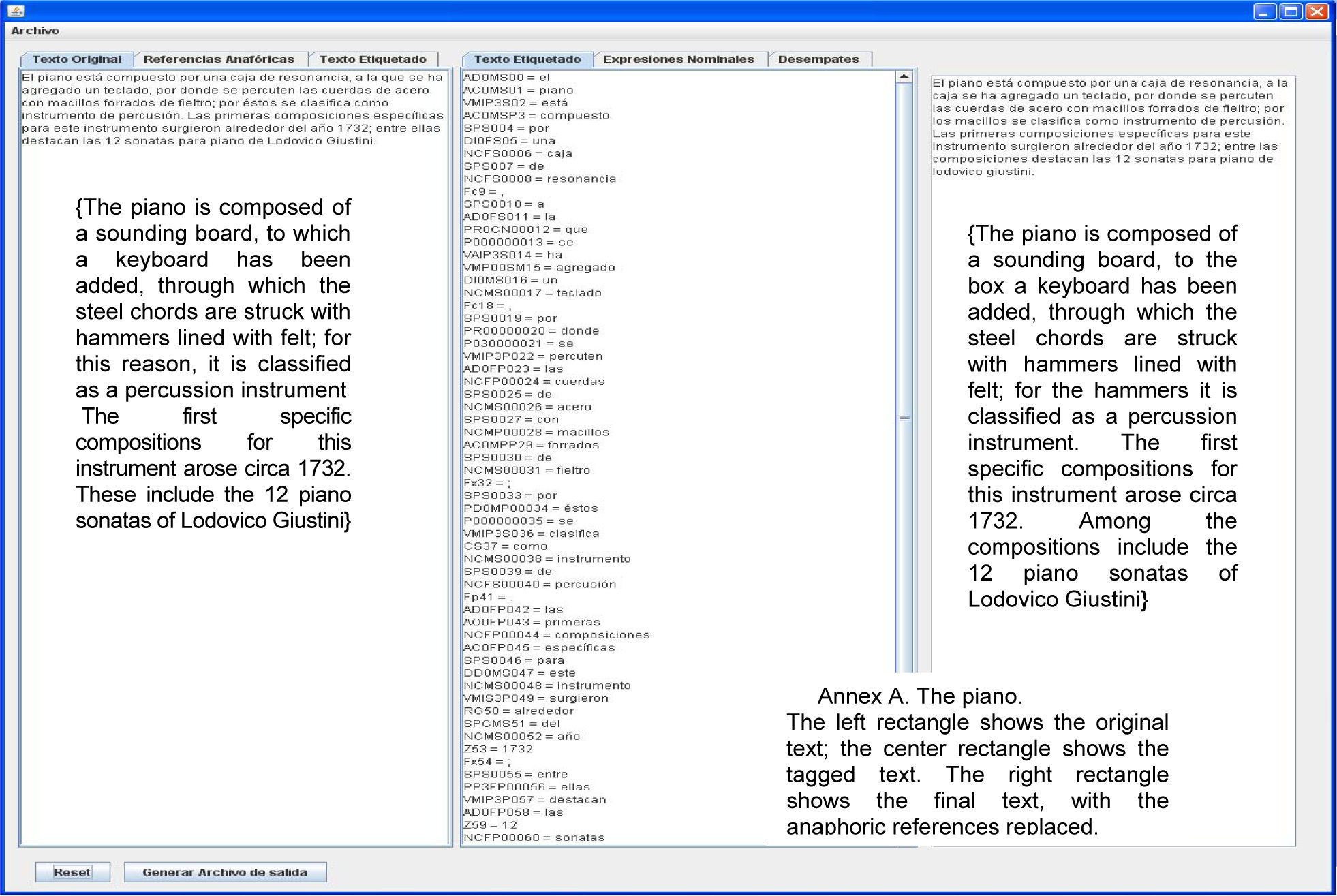Click the Java application icon in title bar
1337x896 pixels.
pyautogui.click(x=16, y=11)
